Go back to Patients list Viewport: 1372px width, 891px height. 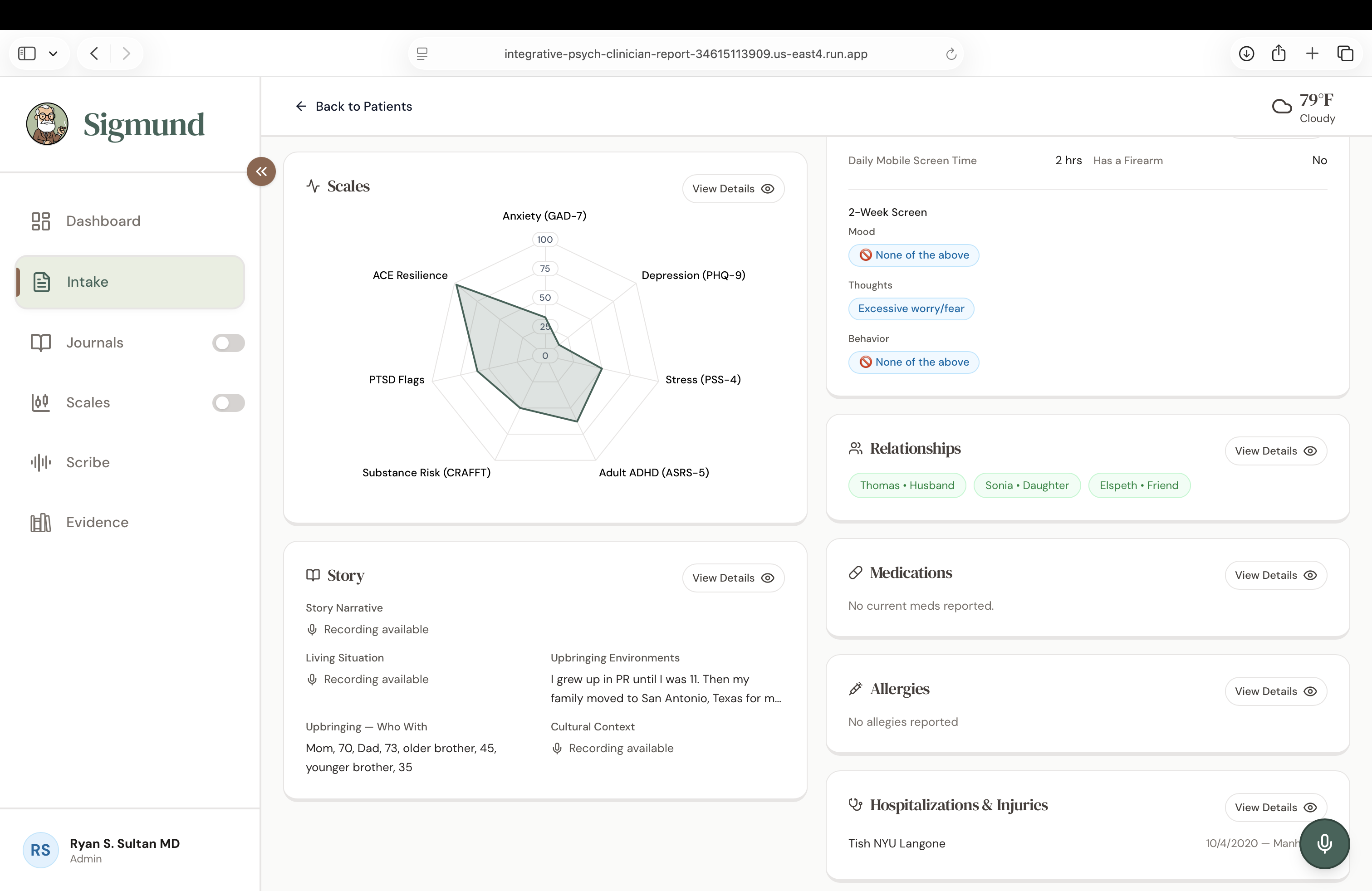pyautogui.click(x=353, y=106)
